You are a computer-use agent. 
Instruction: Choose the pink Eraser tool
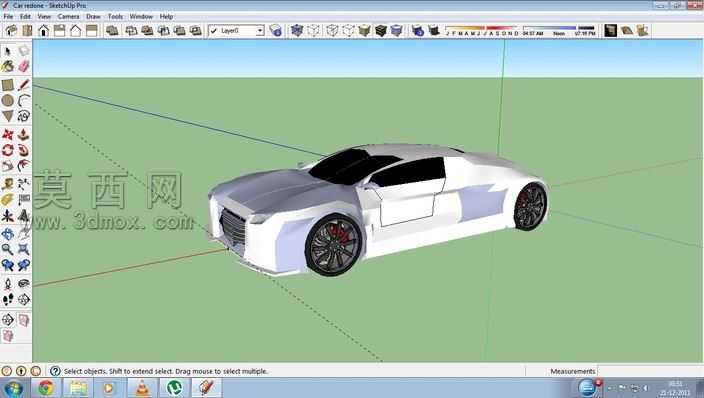click(x=24, y=66)
